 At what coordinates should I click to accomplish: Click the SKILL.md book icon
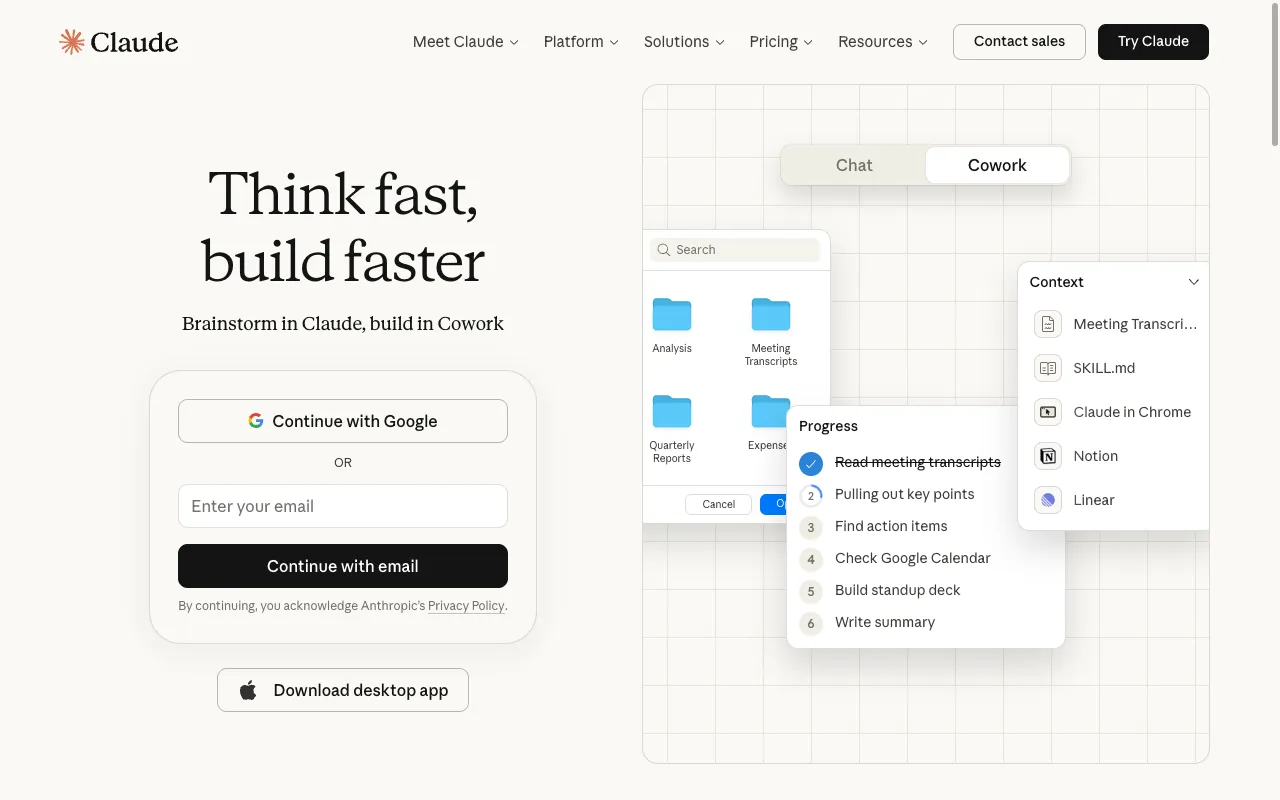pyautogui.click(x=1048, y=368)
